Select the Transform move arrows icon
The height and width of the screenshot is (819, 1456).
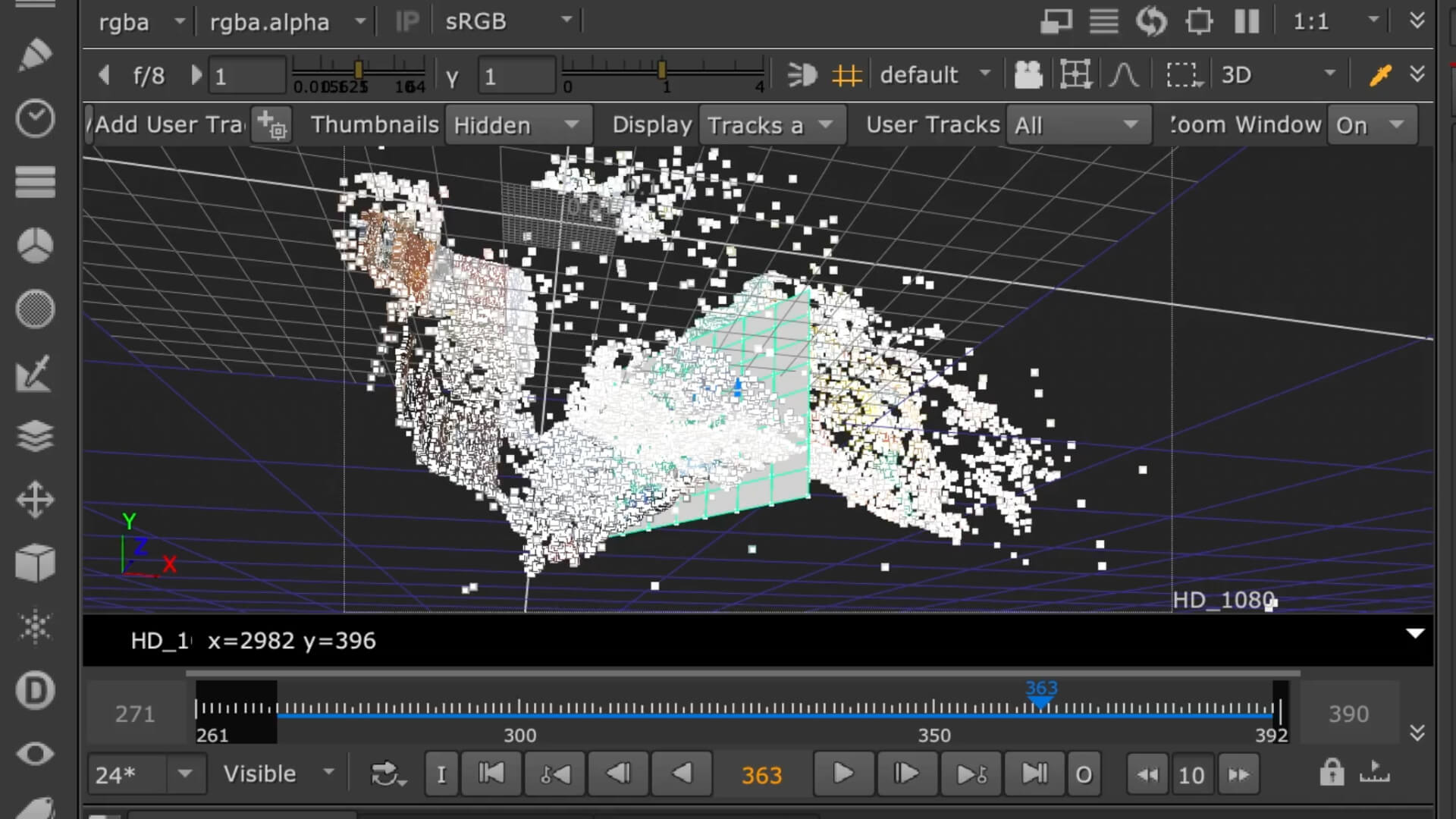point(35,500)
